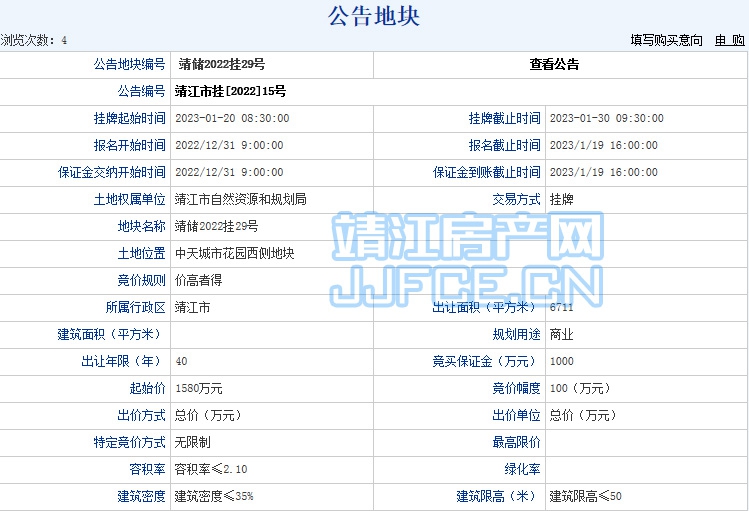The image size is (749, 511).
Task: Click the 规划用途 label
Action: (516, 334)
